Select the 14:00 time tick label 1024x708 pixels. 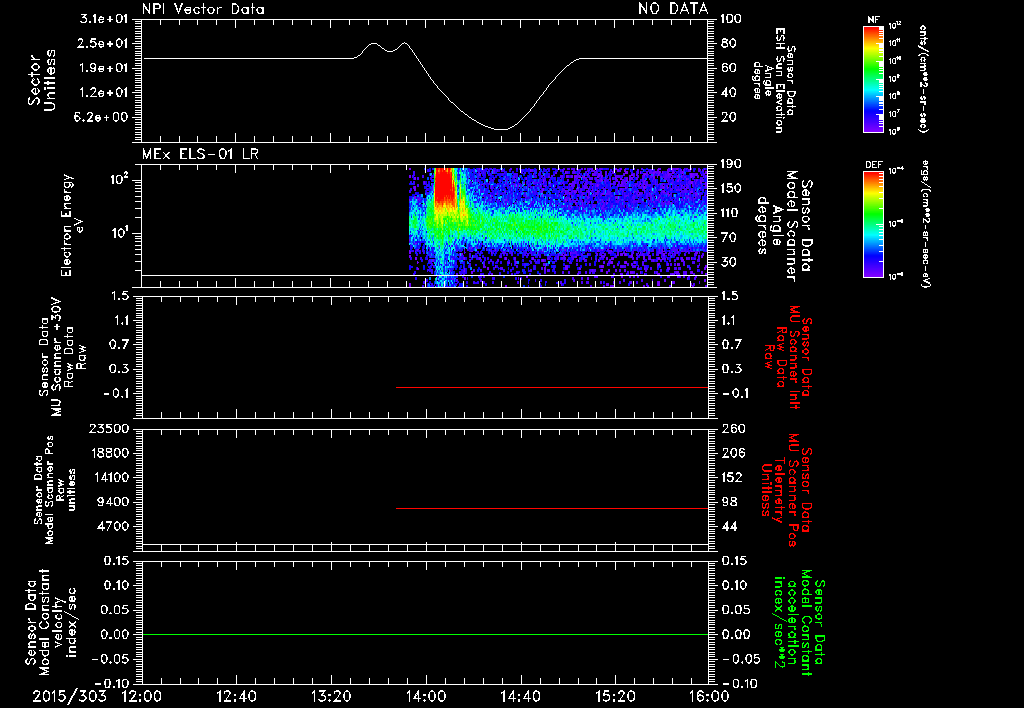pos(426,696)
